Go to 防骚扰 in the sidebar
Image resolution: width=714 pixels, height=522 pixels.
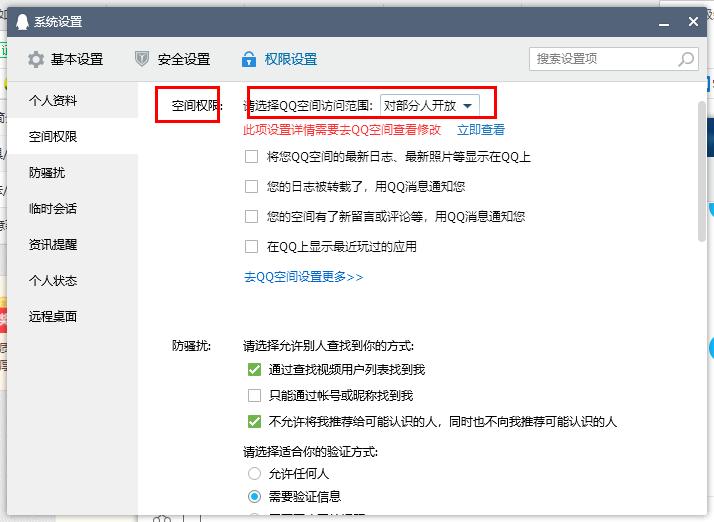[72, 172]
